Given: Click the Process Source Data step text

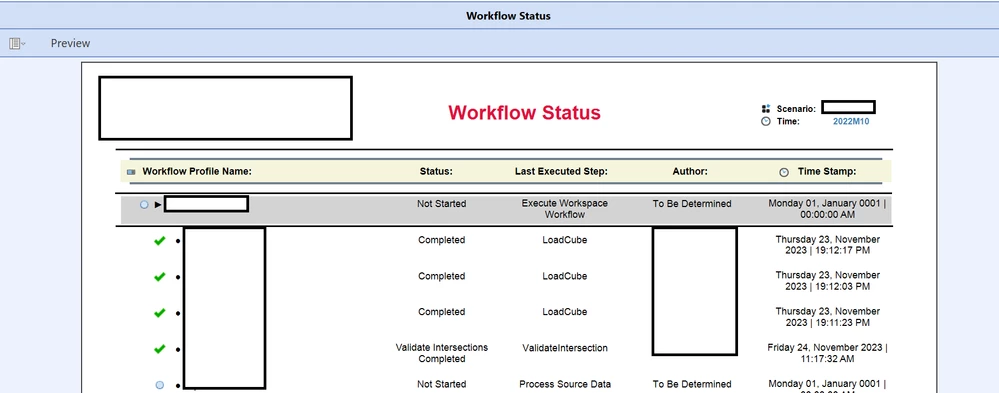Looking at the screenshot, I should 564,384.
